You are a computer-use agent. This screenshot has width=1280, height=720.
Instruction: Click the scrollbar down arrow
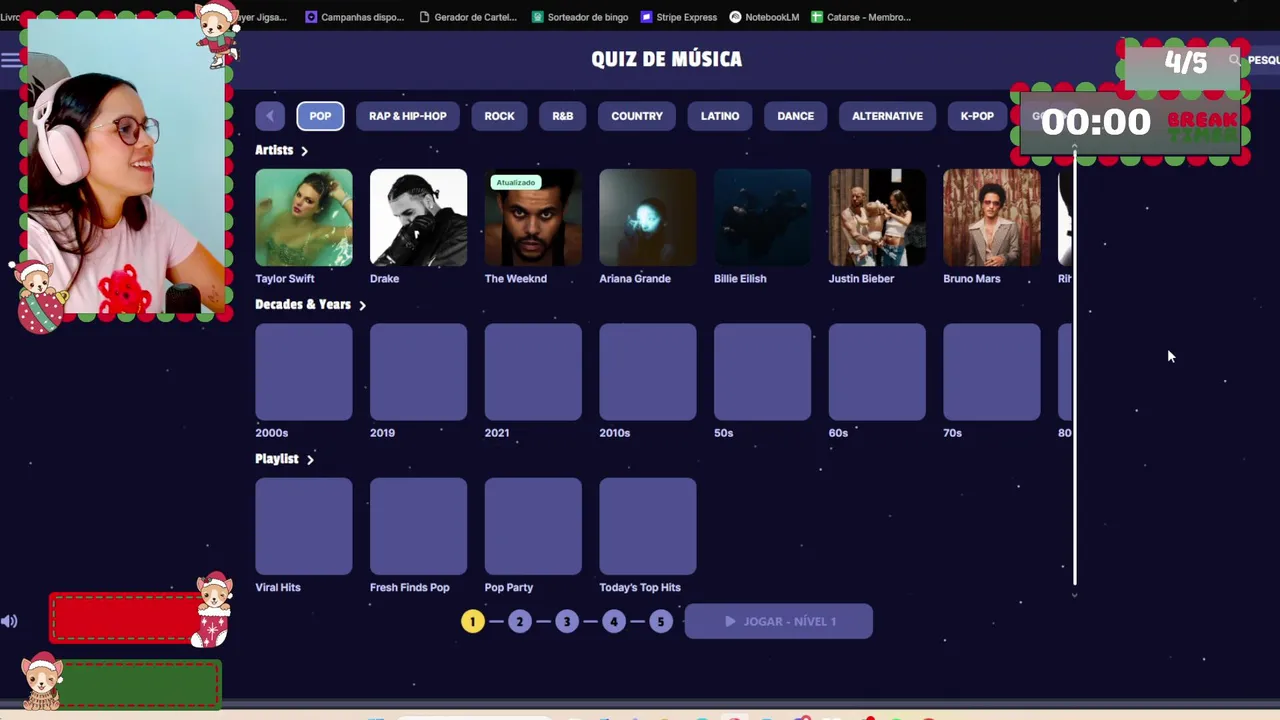coord(1075,594)
